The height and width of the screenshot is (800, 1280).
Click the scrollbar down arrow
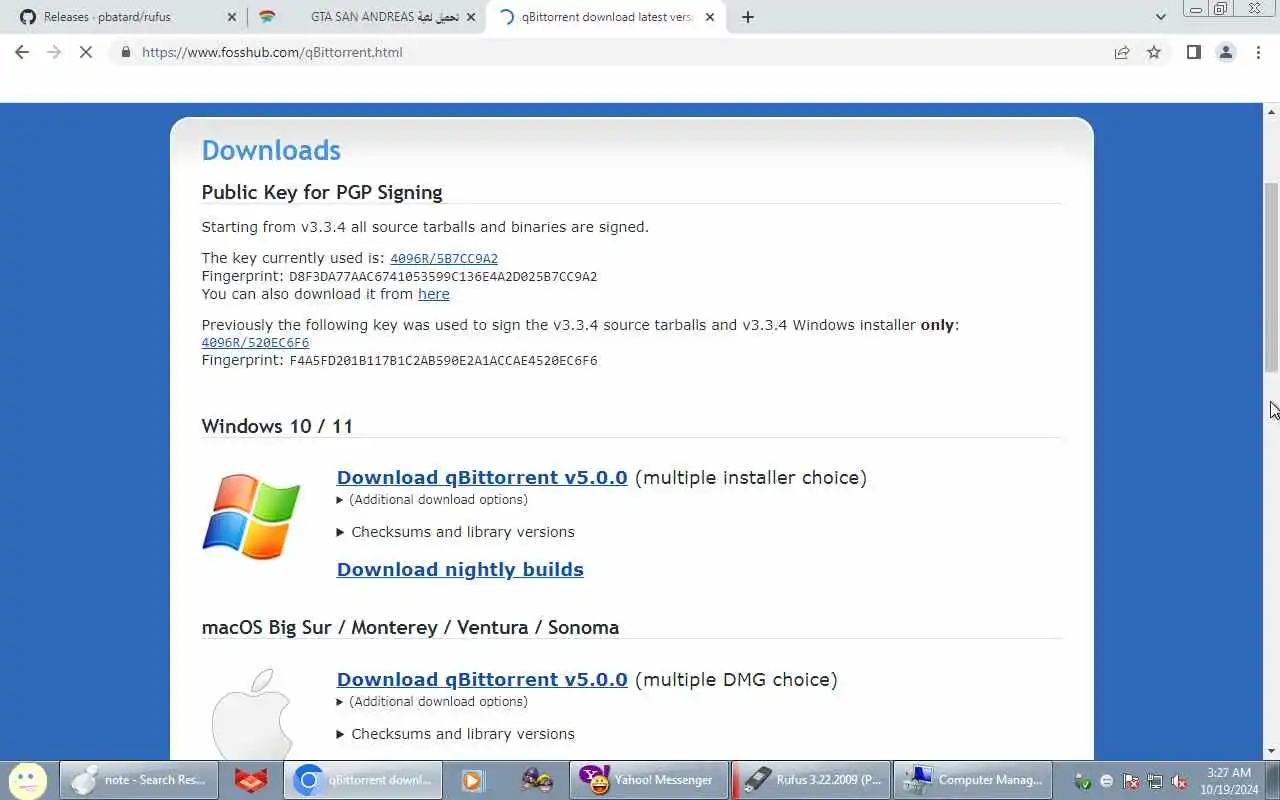click(1272, 751)
